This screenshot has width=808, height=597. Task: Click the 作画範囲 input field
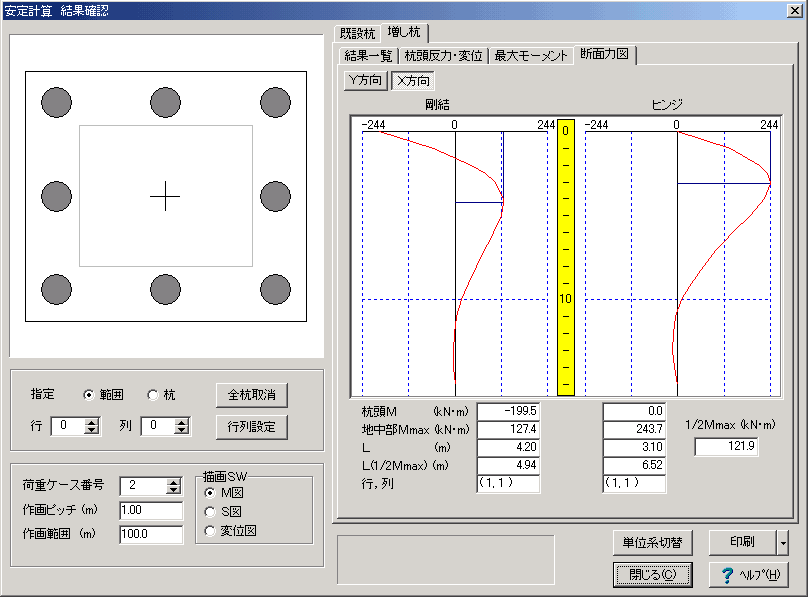tap(151, 534)
